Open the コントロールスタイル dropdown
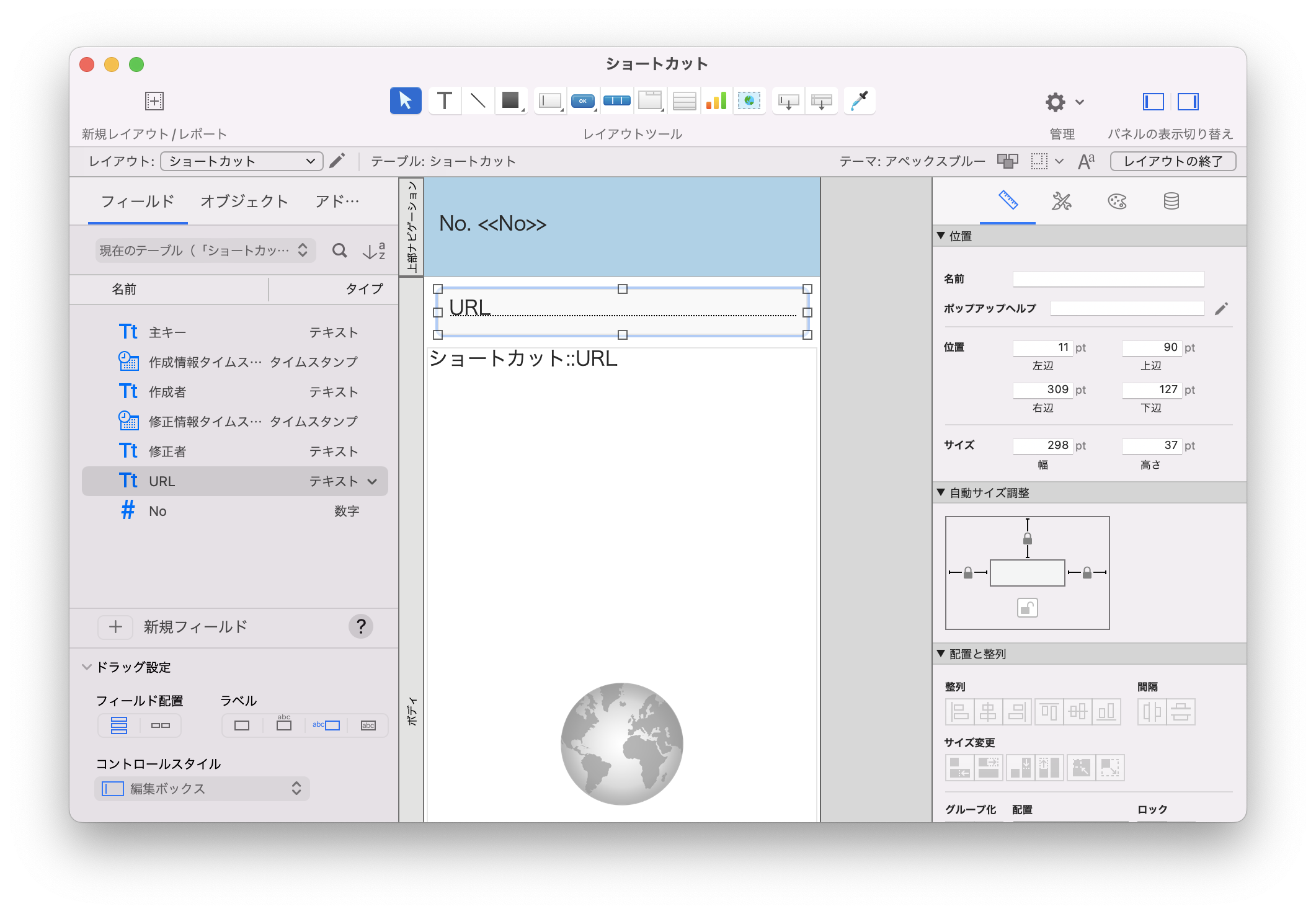 point(202,789)
